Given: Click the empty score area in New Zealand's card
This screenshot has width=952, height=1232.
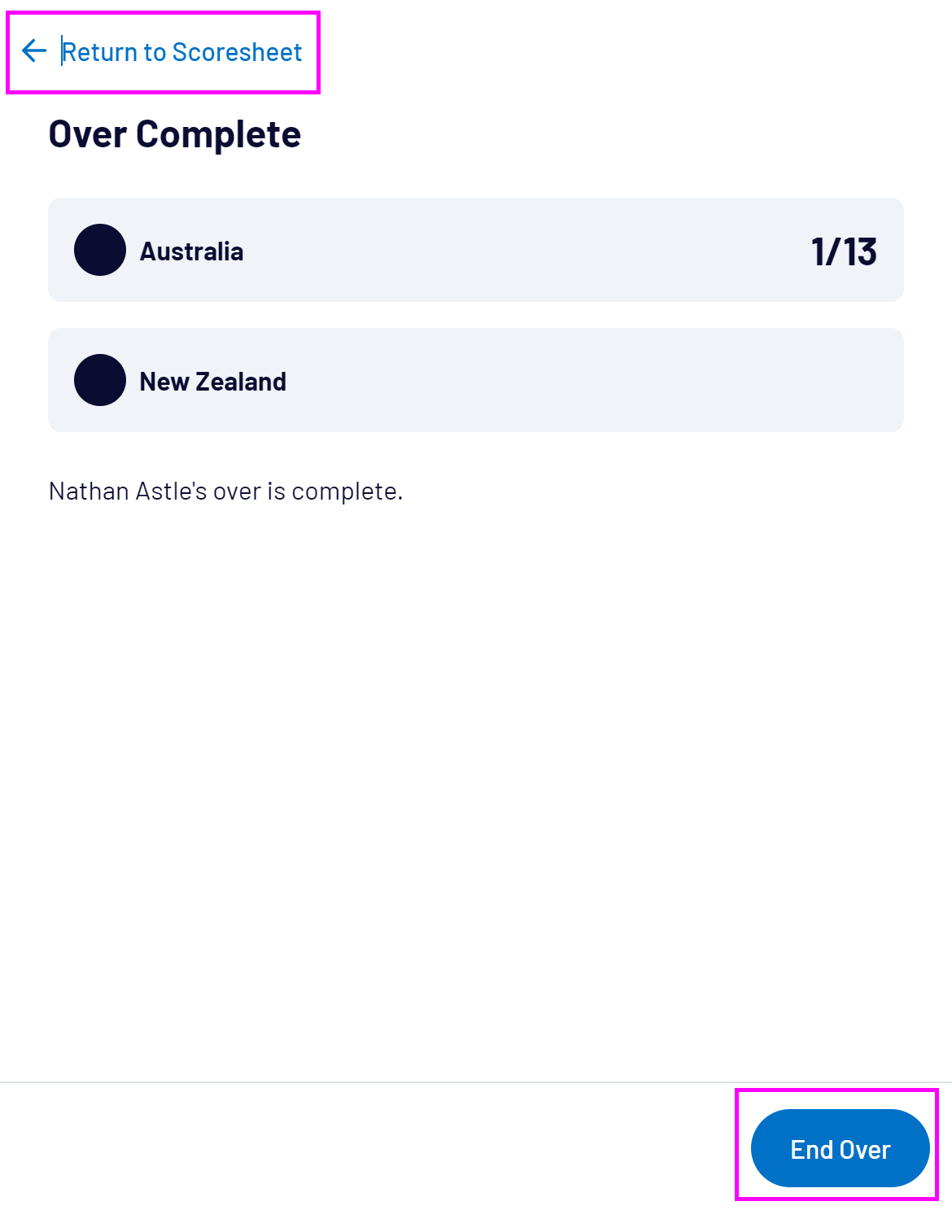Looking at the screenshot, I should pos(814,380).
